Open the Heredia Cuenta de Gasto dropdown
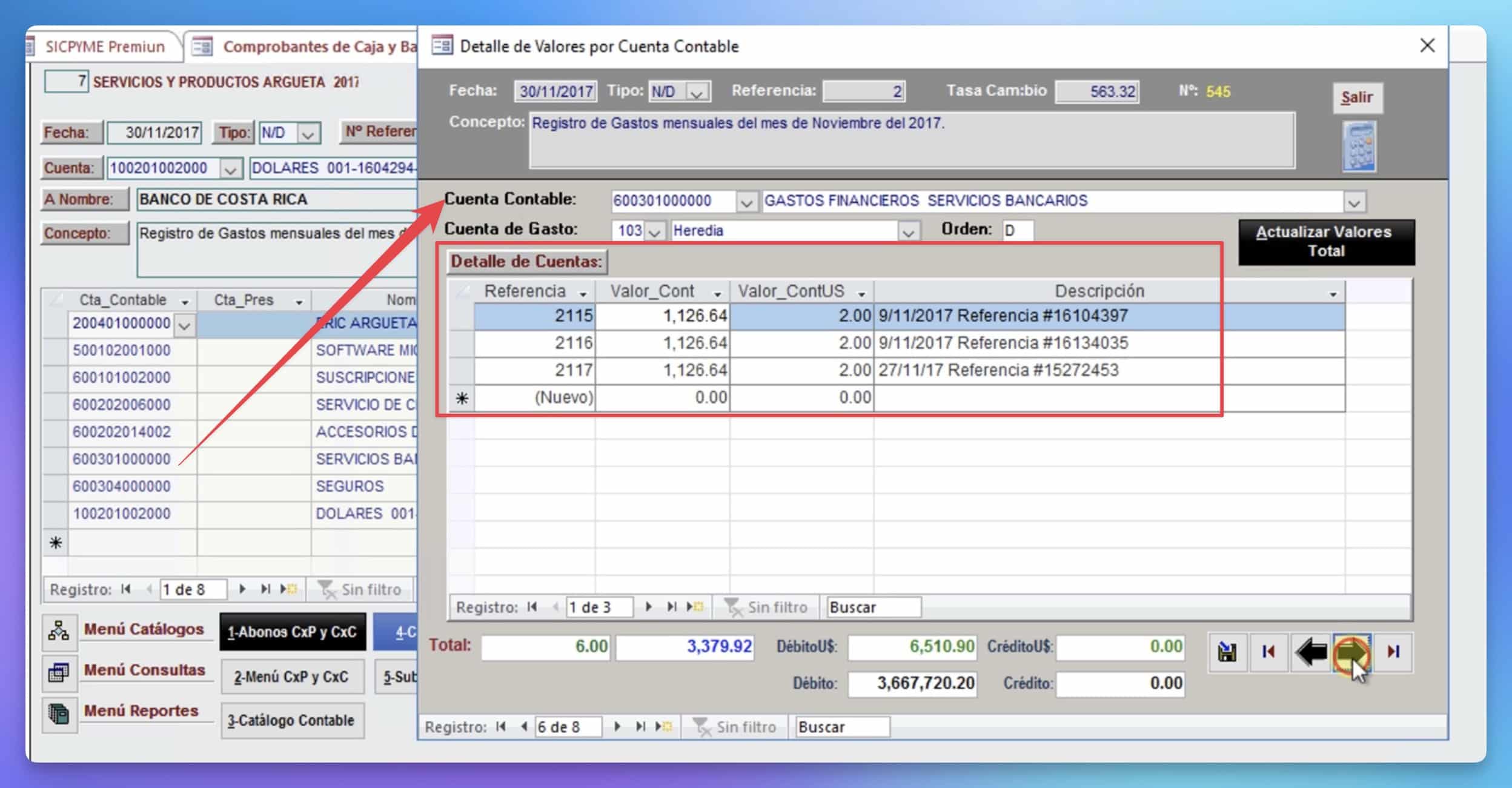Viewport: 1512px width, 788px height. 907,232
